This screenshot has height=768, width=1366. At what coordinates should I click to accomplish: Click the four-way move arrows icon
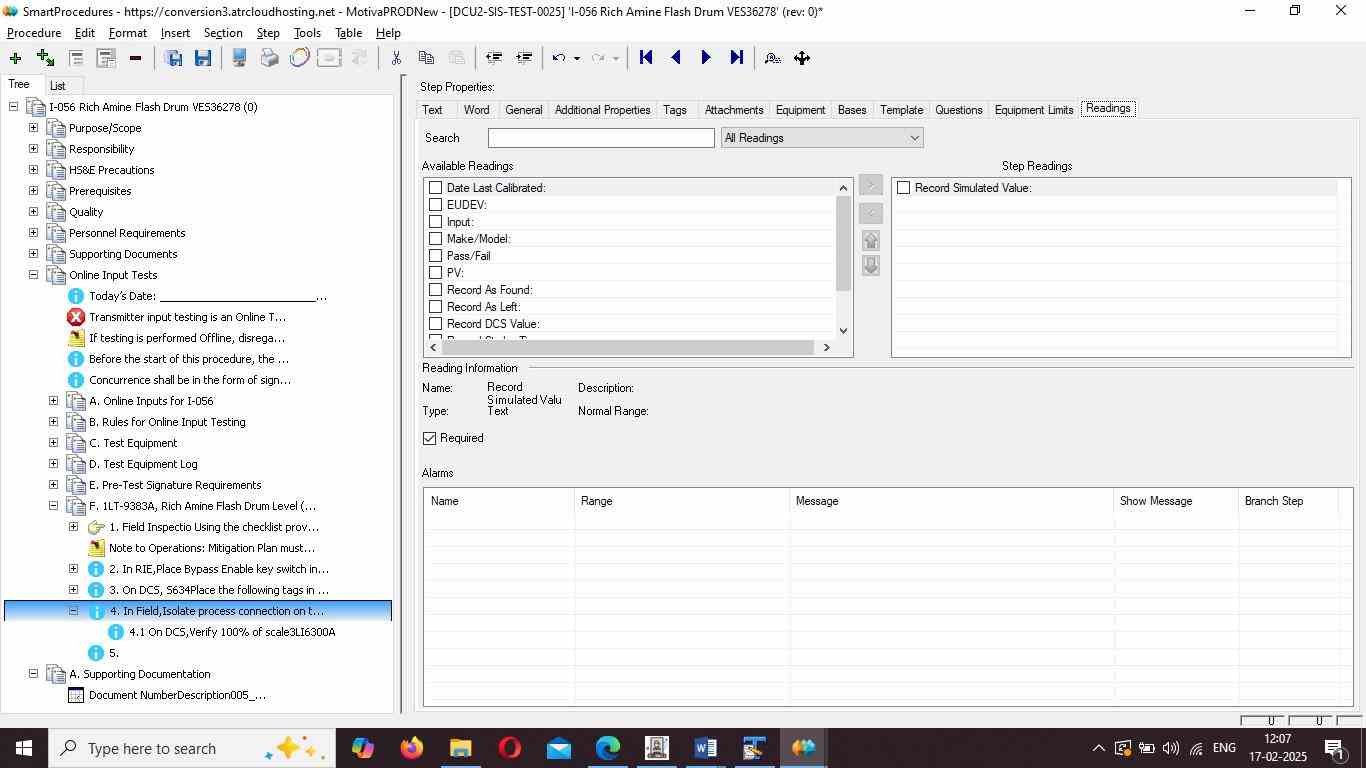coord(802,58)
